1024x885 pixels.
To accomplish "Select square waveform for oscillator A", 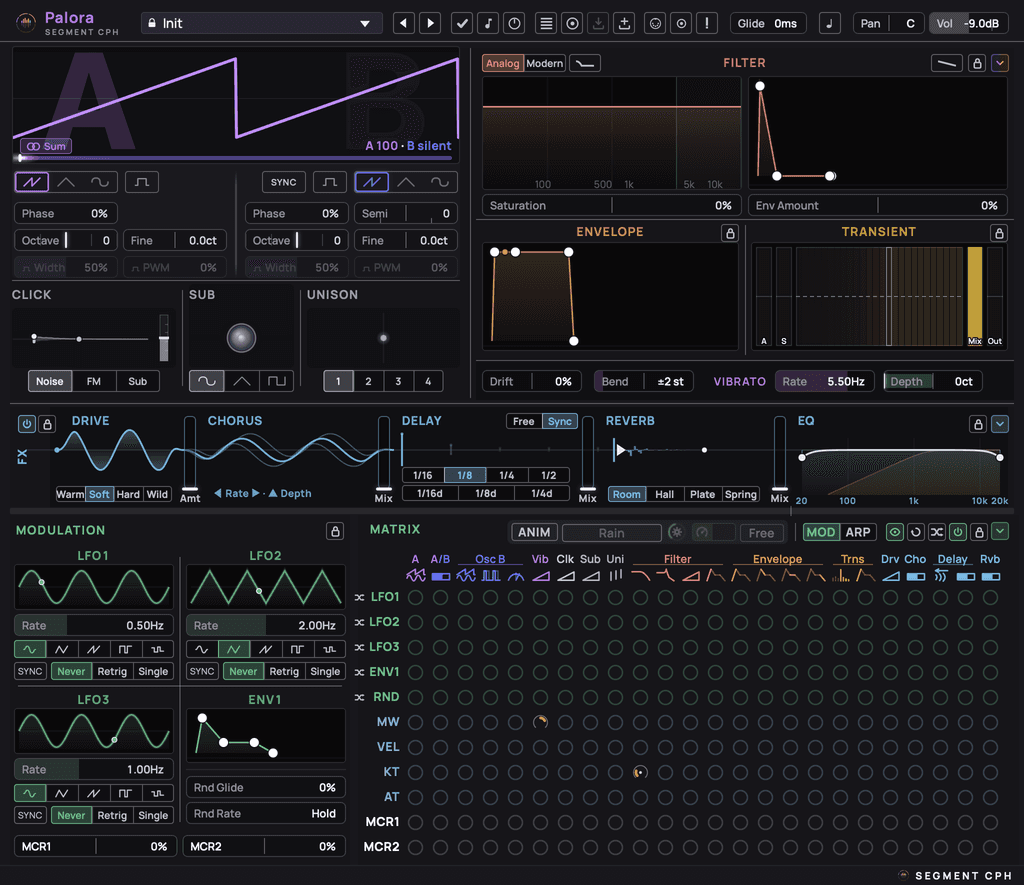I will (142, 182).
